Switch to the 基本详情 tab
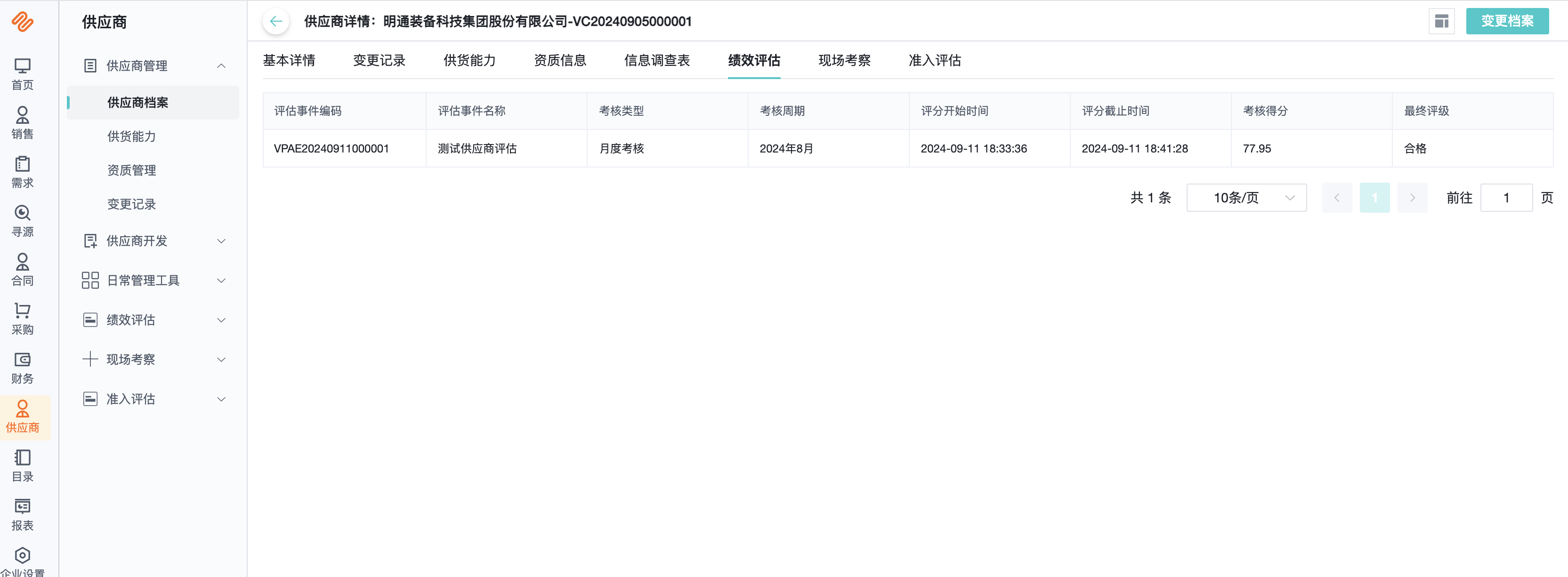1568x577 pixels. [x=289, y=60]
